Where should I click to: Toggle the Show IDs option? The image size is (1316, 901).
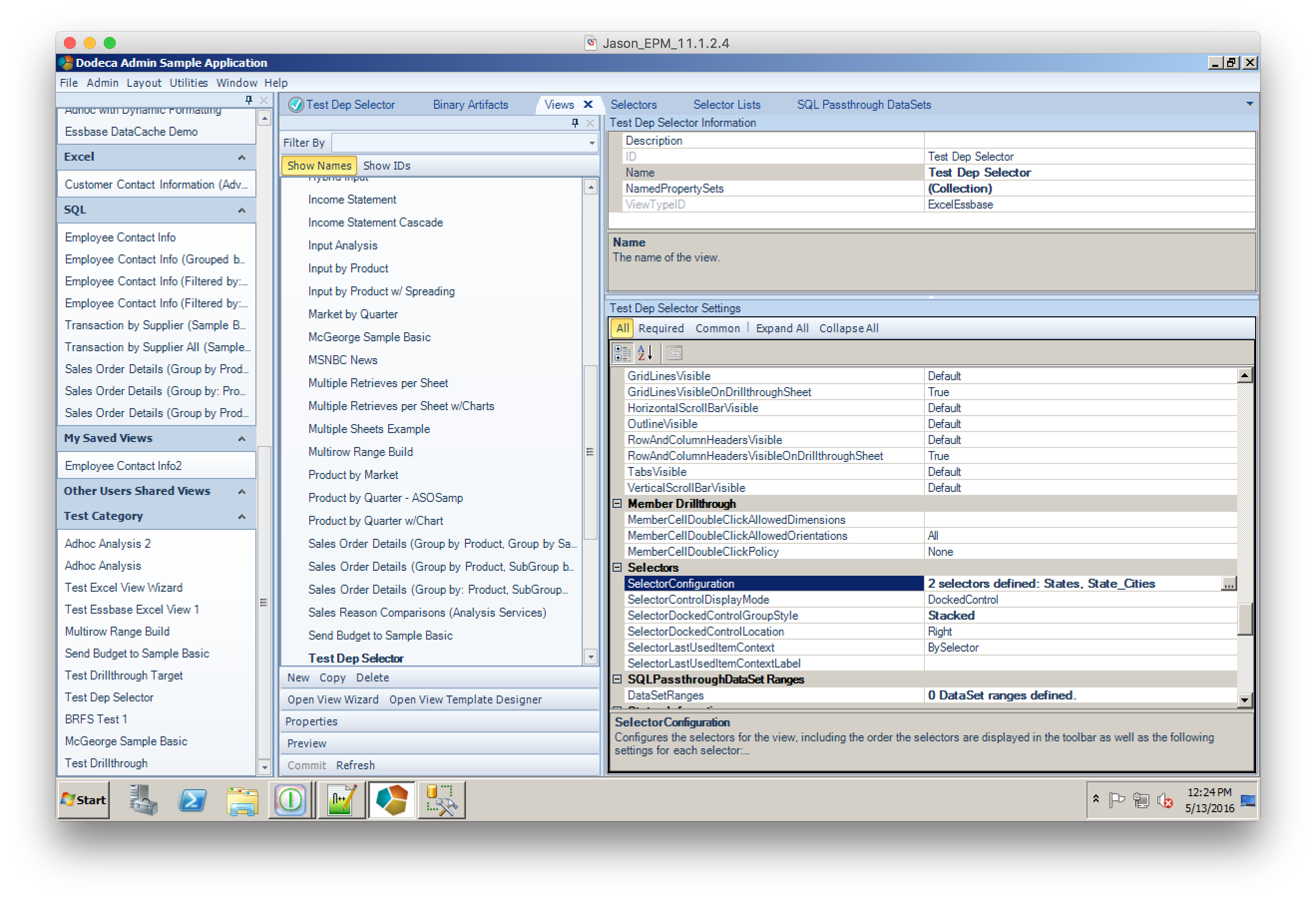[386, 165]
